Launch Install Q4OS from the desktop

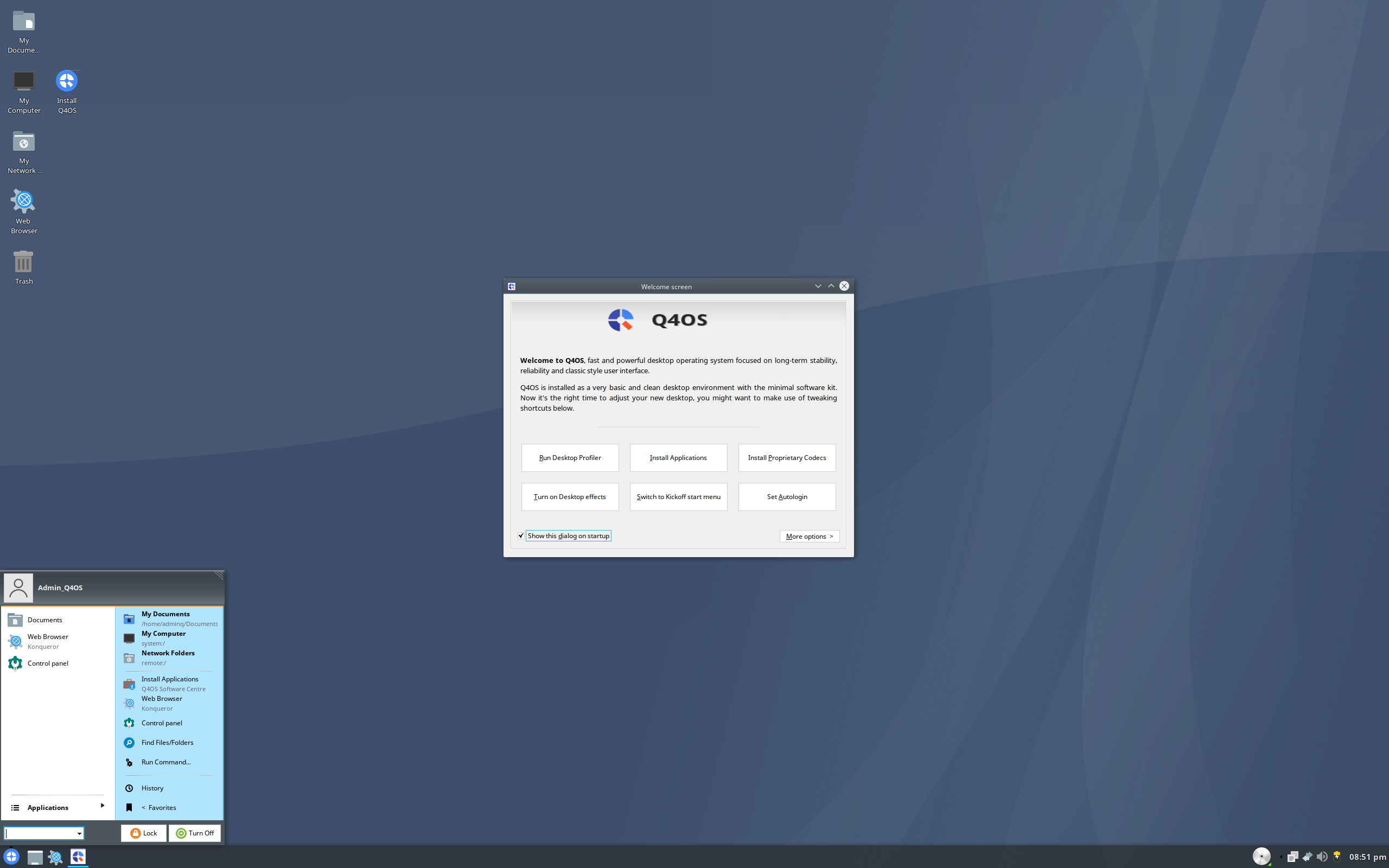(67, 80)
